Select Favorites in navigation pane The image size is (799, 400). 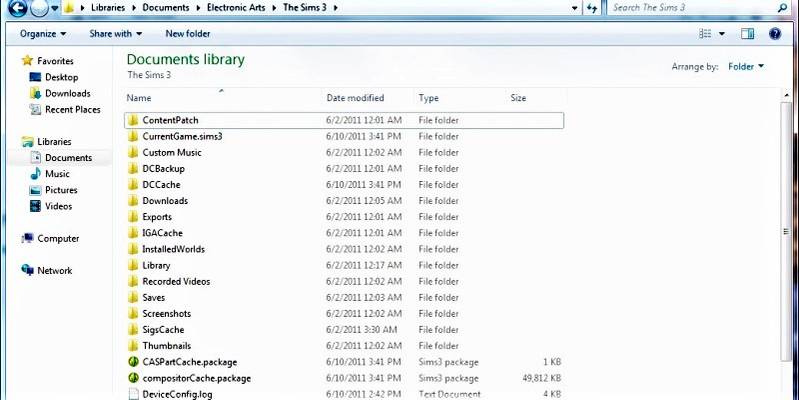tap(55, 61)
